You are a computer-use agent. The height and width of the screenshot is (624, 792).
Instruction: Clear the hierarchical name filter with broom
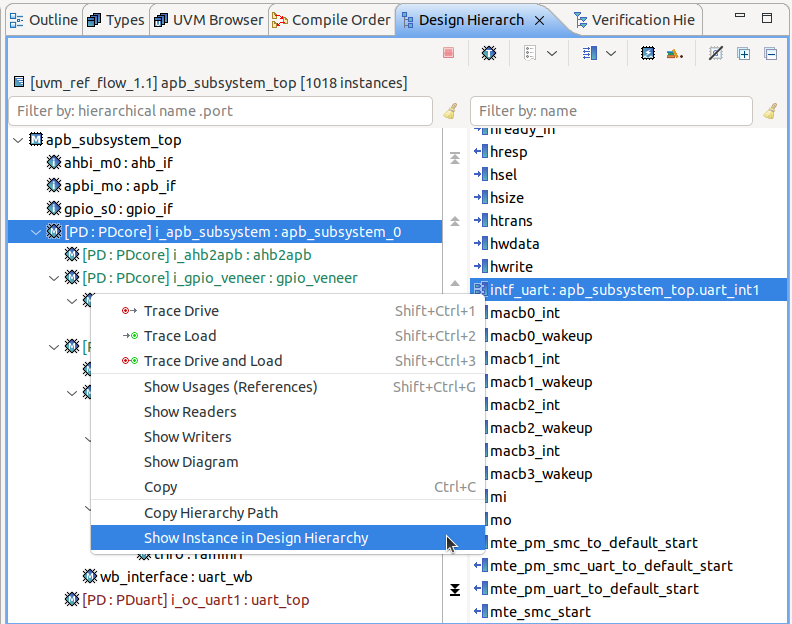pyautogui.click(x=450, y=111)
